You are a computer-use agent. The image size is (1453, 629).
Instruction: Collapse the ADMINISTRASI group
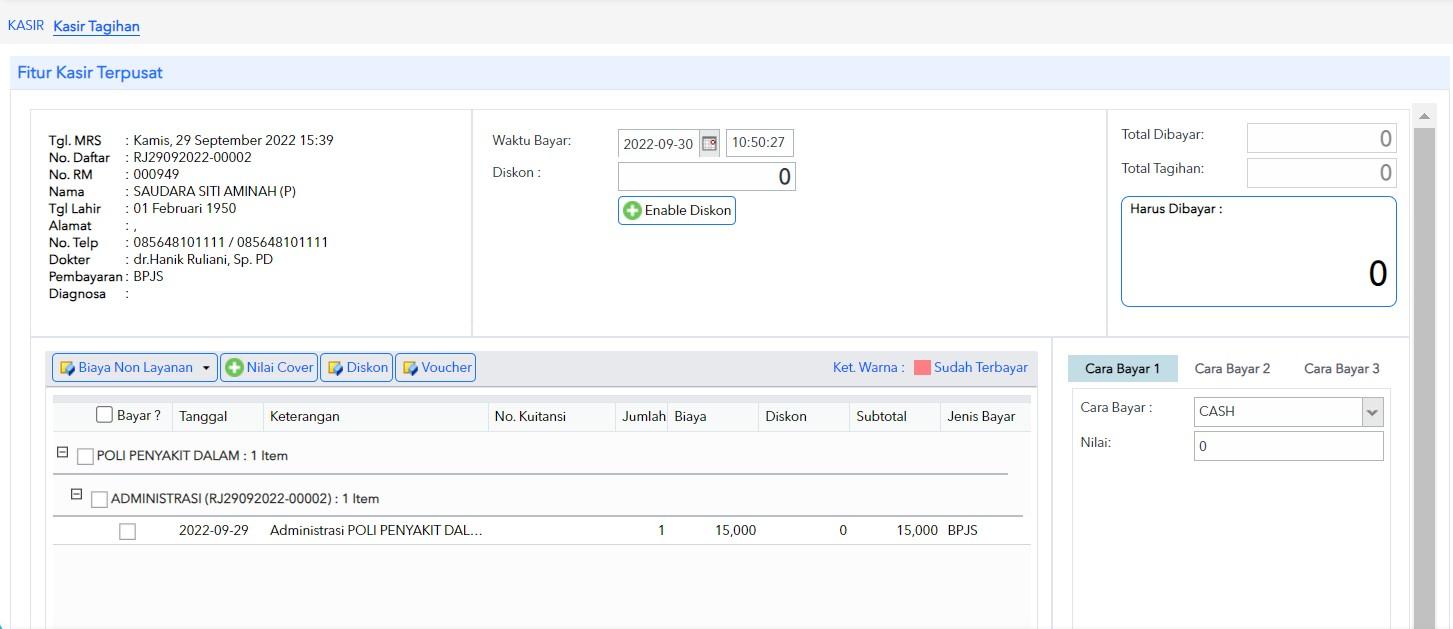76,495
